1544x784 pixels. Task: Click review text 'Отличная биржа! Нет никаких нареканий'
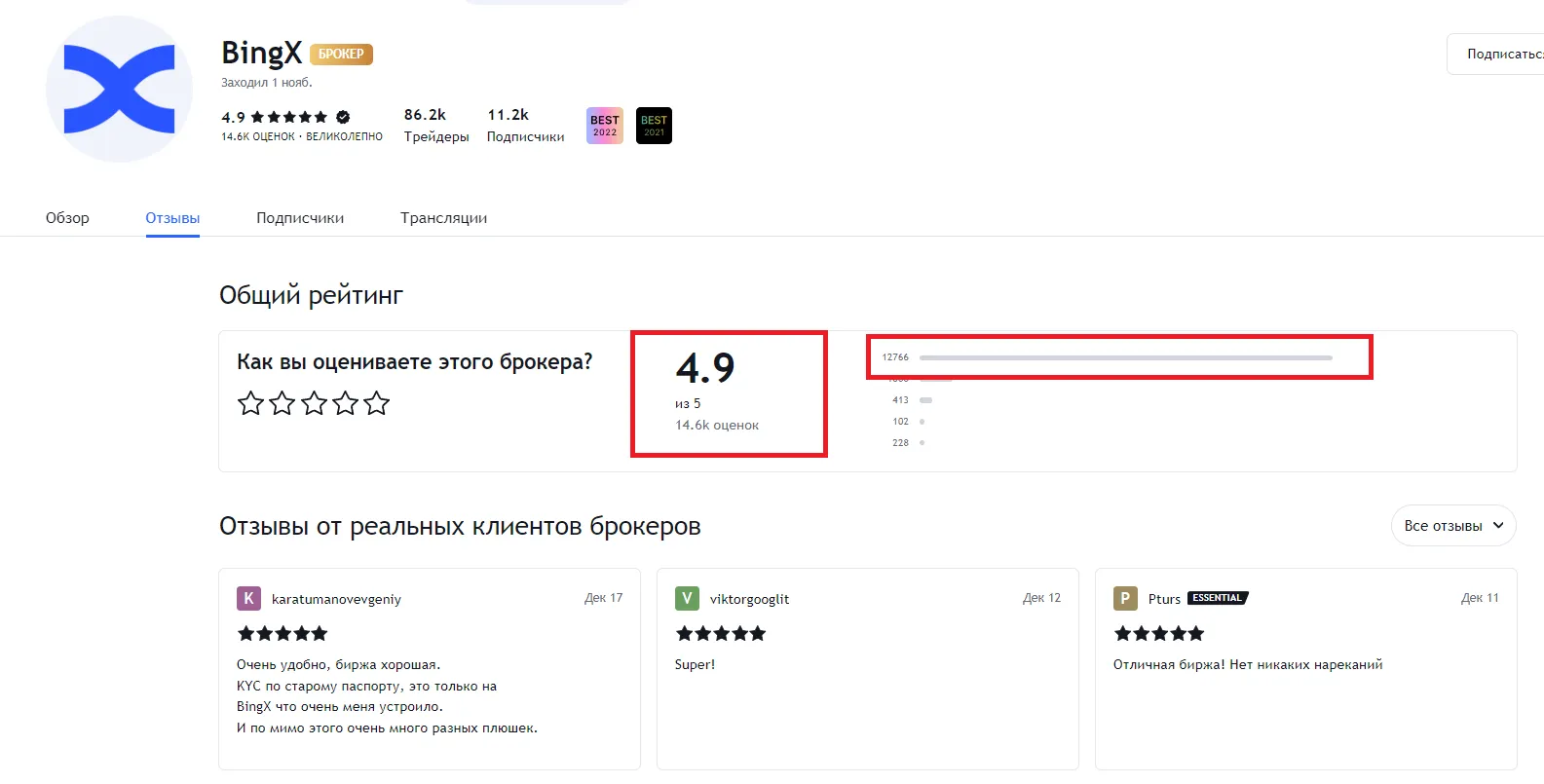click(1248, 665)
